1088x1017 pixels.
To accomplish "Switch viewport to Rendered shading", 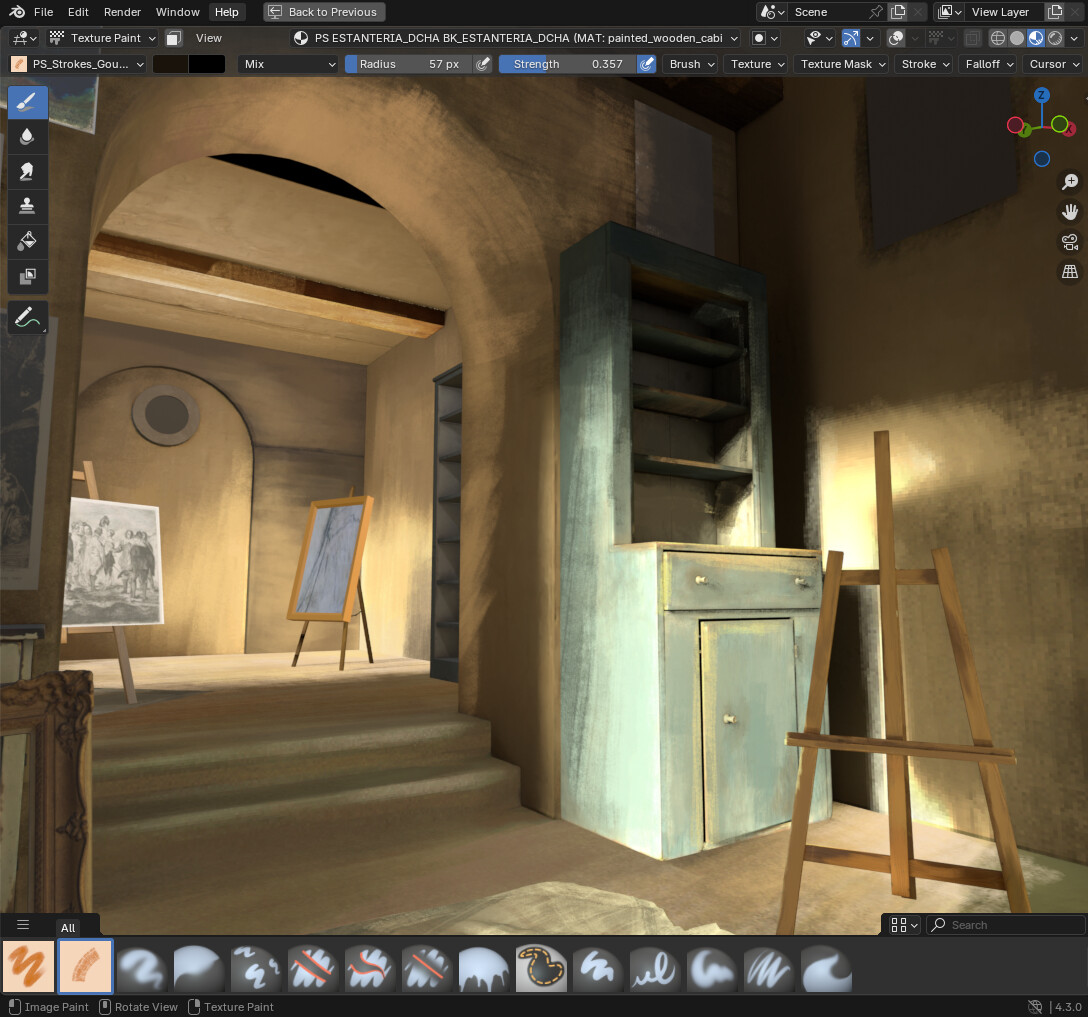I will point(1054,38).
